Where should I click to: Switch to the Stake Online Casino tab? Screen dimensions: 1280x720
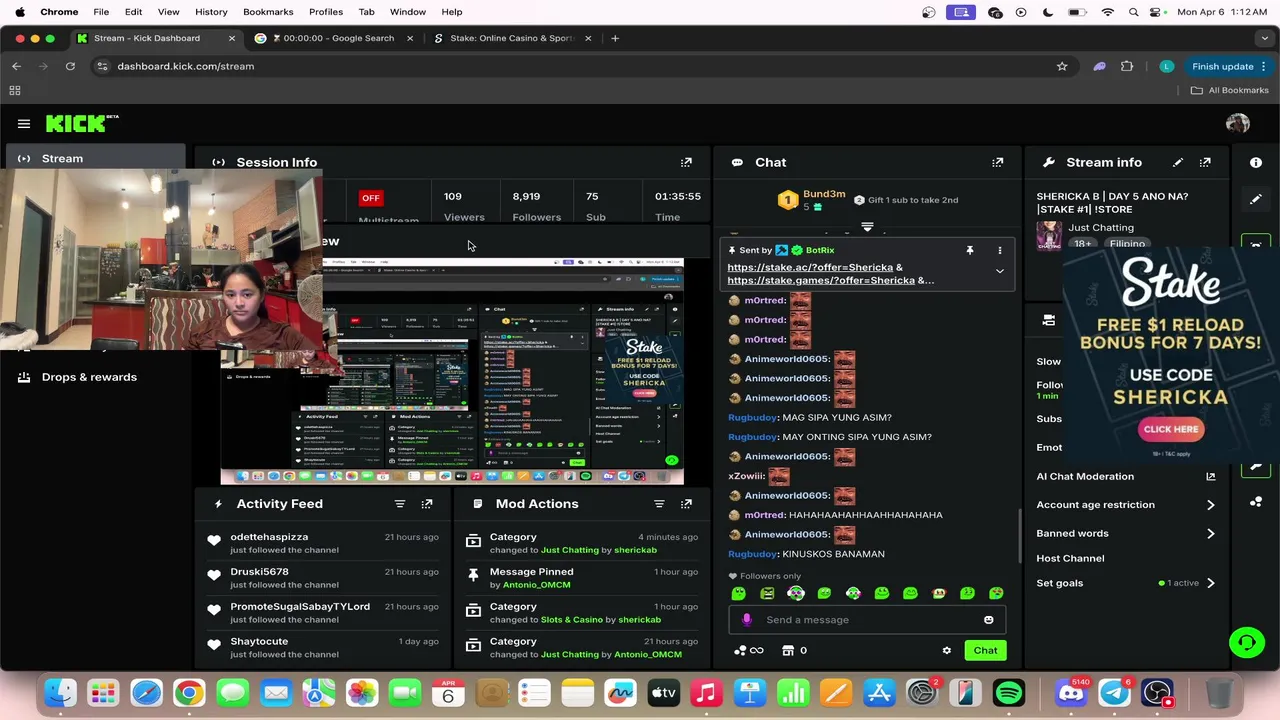pyautogui.click(x=512, y=38)
